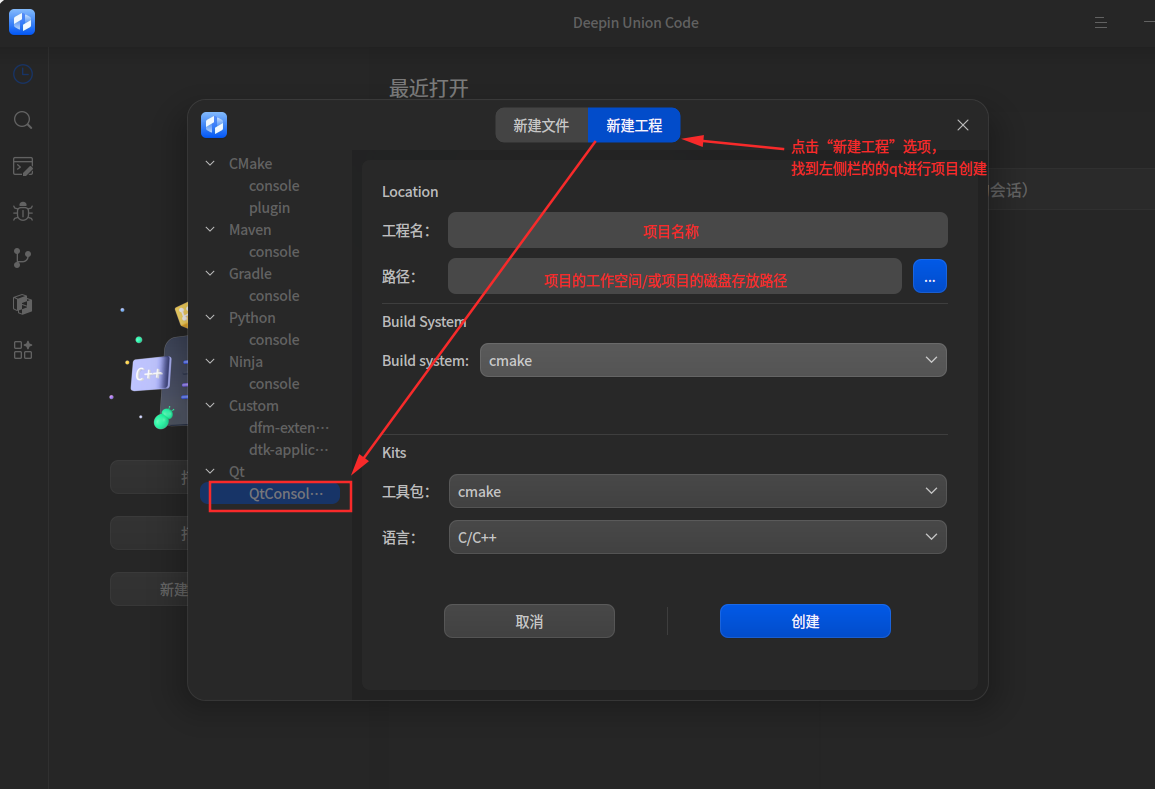Focus the 工程名 input field
Image resolution: width=1155 pixels, height=789 pixels.
click(698, 231)
